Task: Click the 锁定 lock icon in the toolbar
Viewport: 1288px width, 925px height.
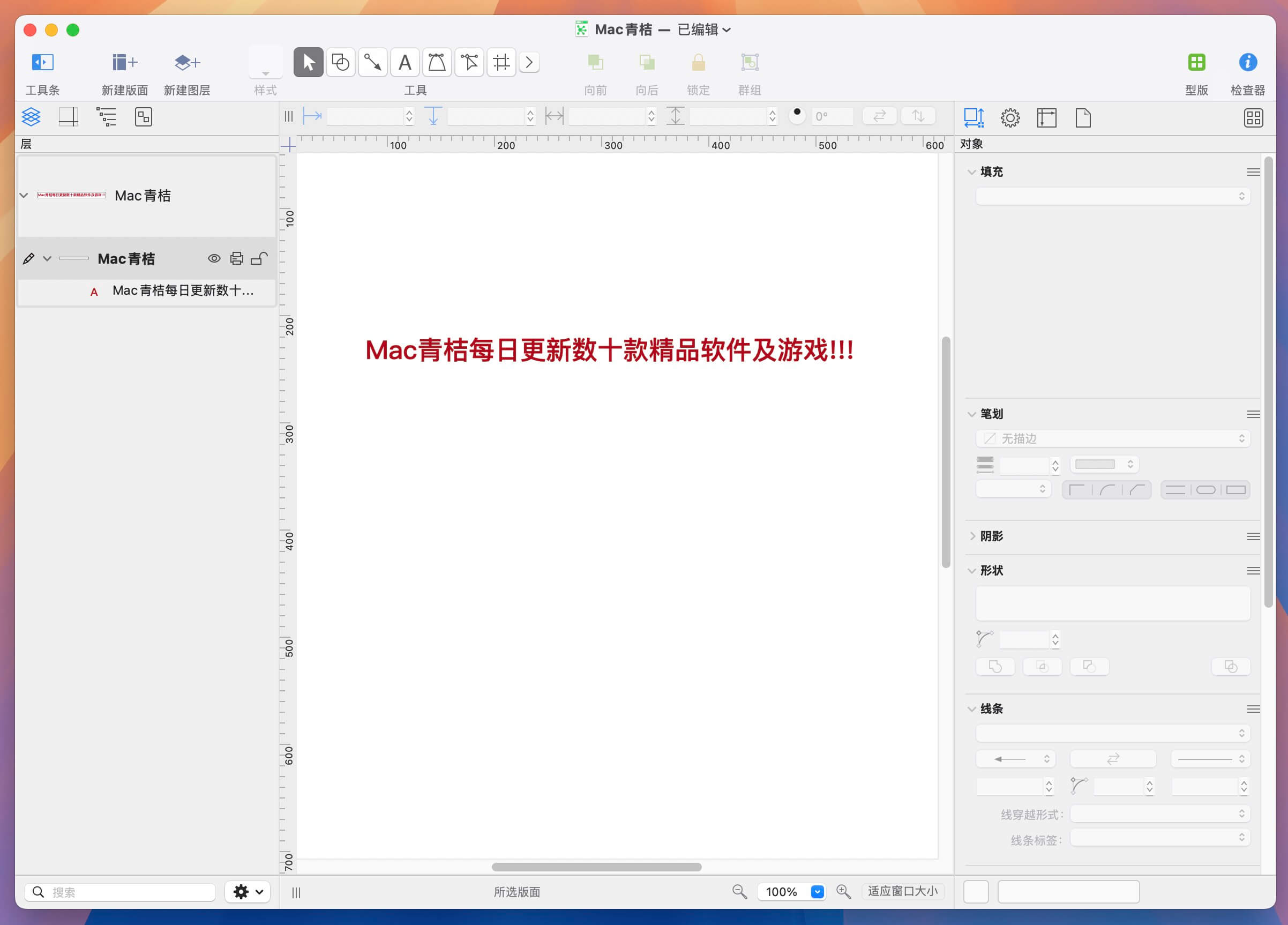Action: tap(699, 63)
